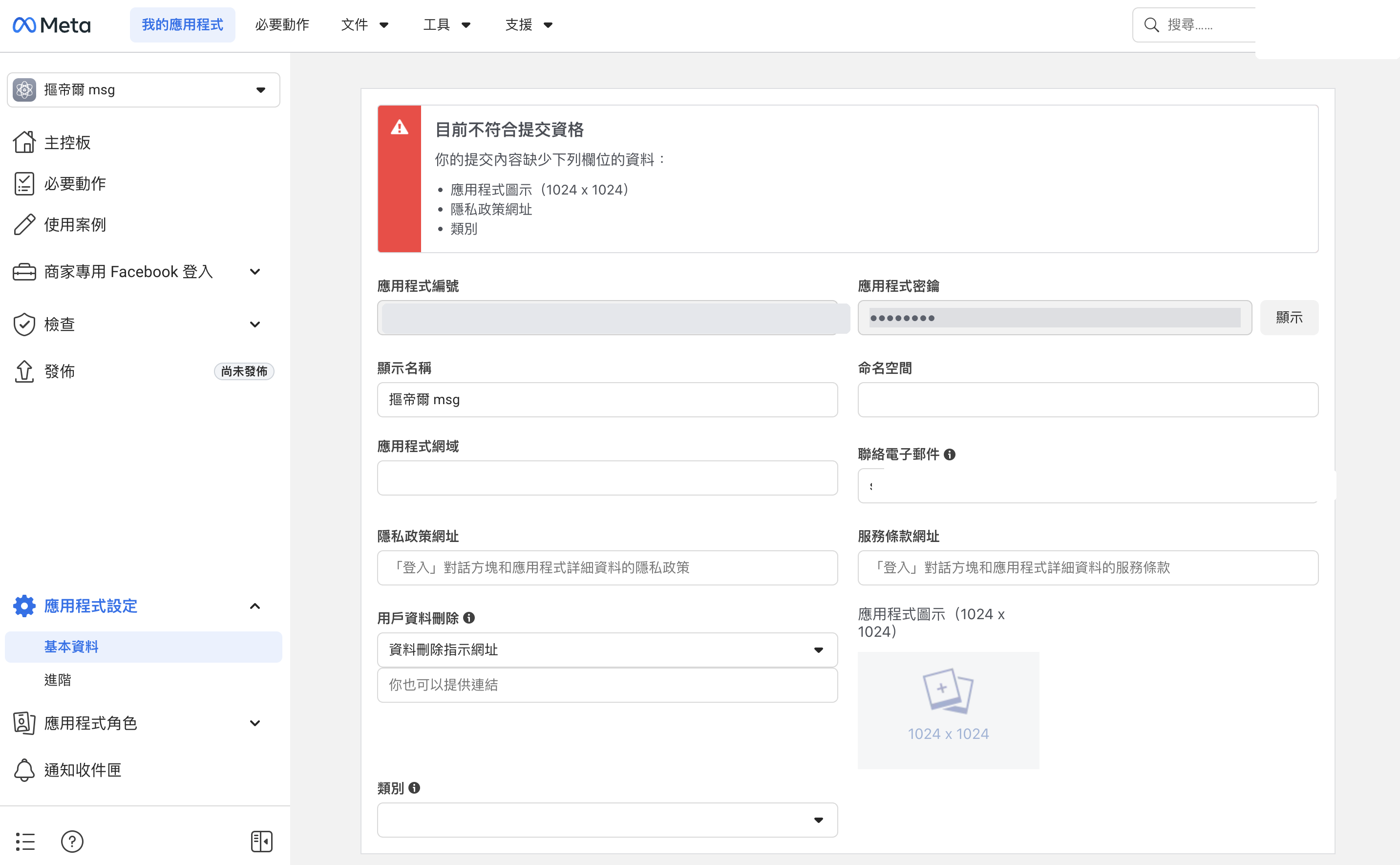Click the atom app icon in selector
The width and height of the screenshot is (1400, 865).
point(24,89)
